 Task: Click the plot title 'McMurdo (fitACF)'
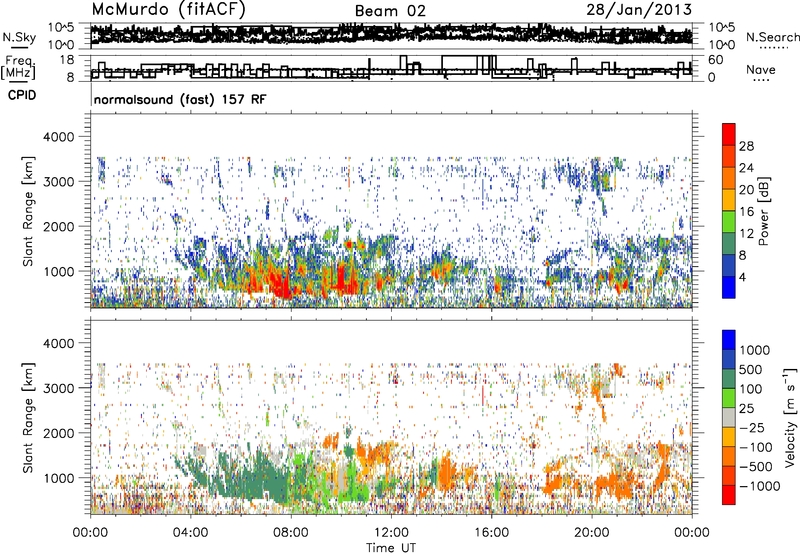click(x=168, y=9)
